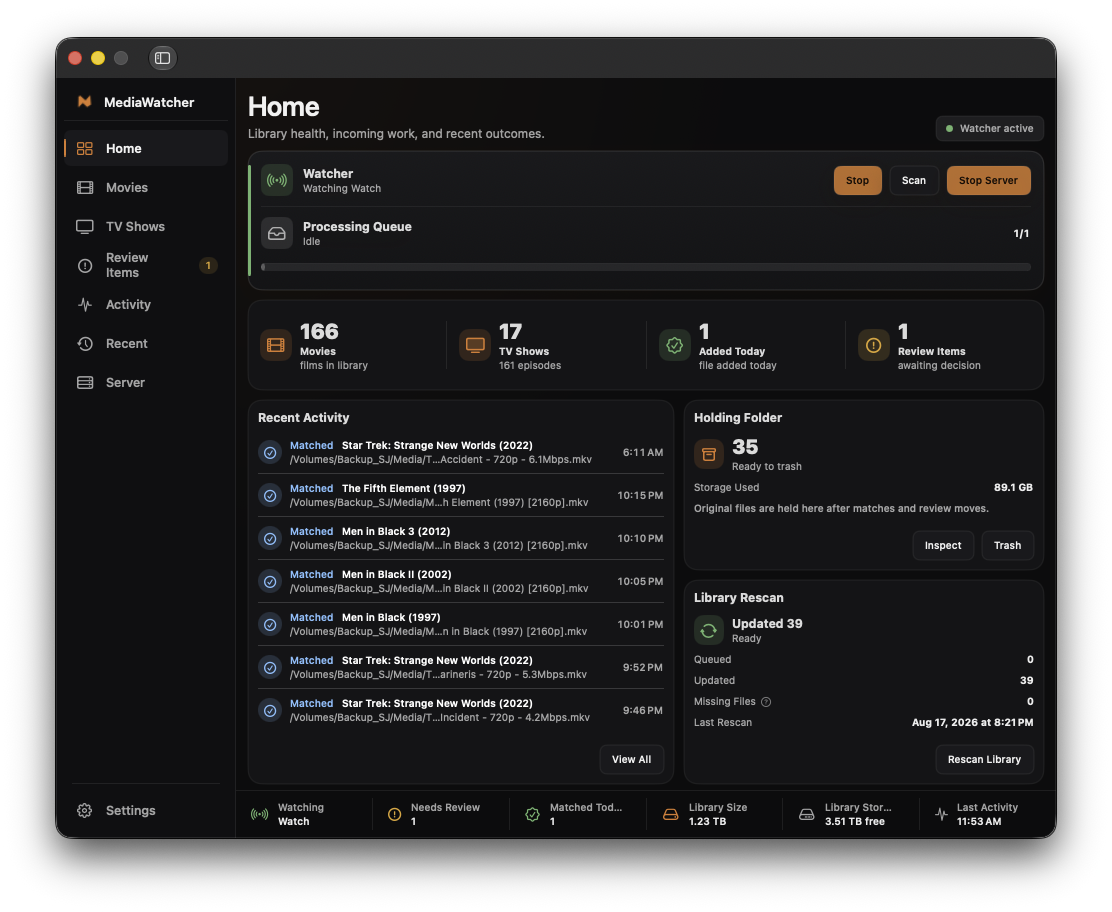Click the Scan button

913,180
